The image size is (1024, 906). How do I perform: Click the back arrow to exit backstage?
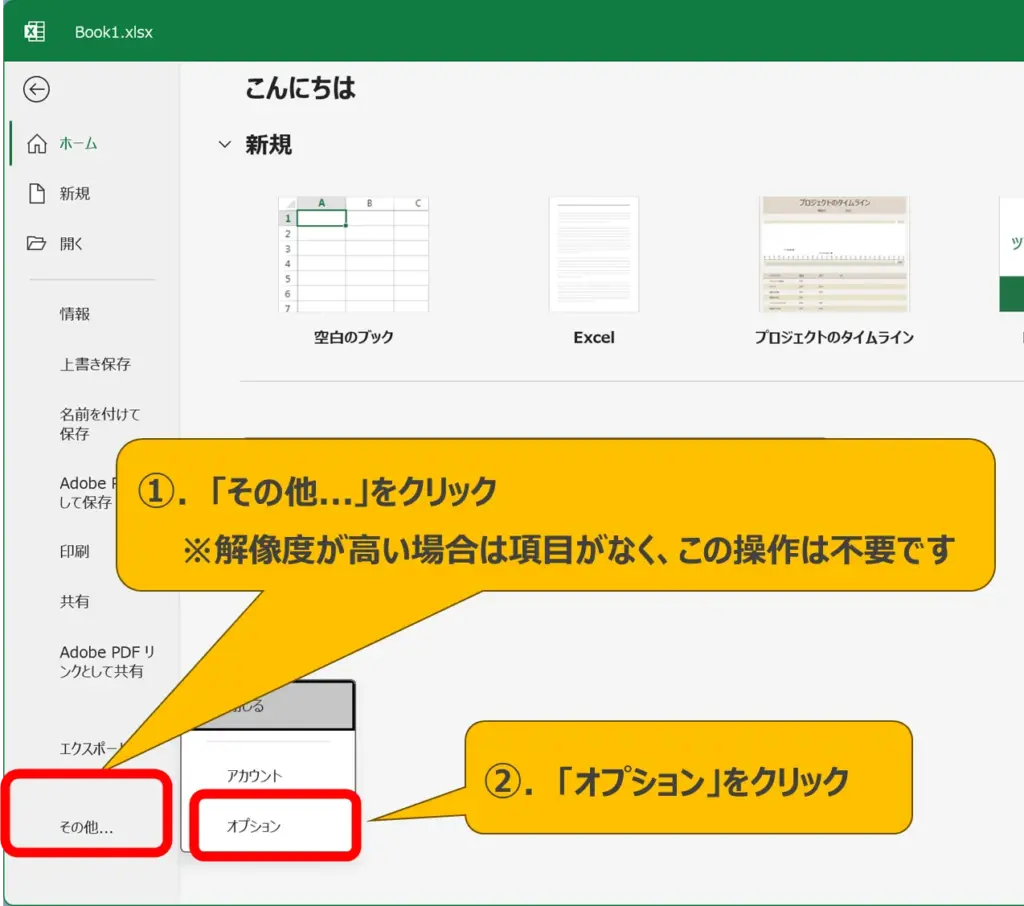(x=37, y=90)
